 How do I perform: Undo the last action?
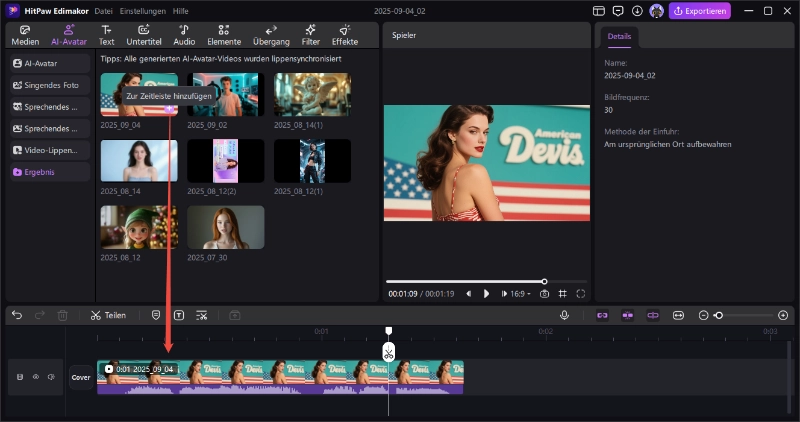(x=17, y=315)
